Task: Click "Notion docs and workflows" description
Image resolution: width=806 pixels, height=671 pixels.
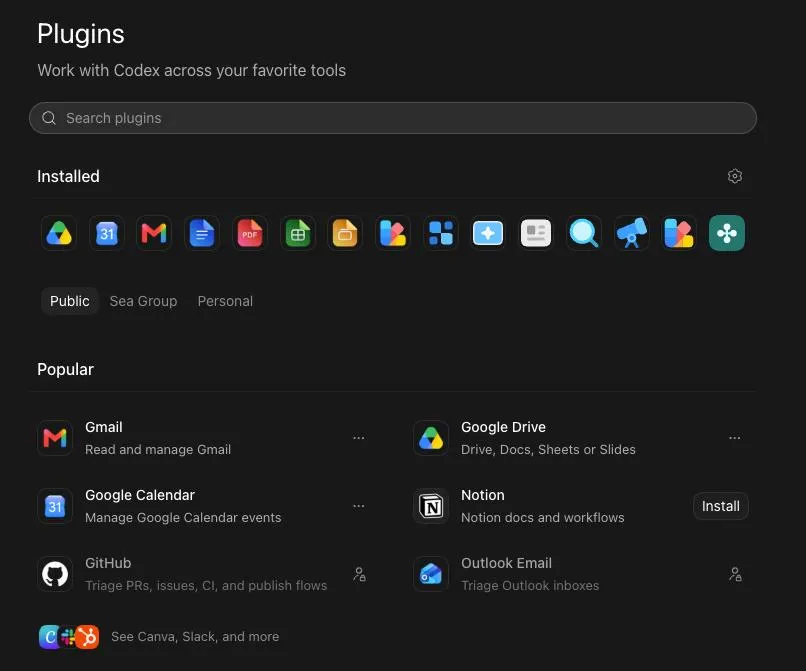Action: (543, 518)
